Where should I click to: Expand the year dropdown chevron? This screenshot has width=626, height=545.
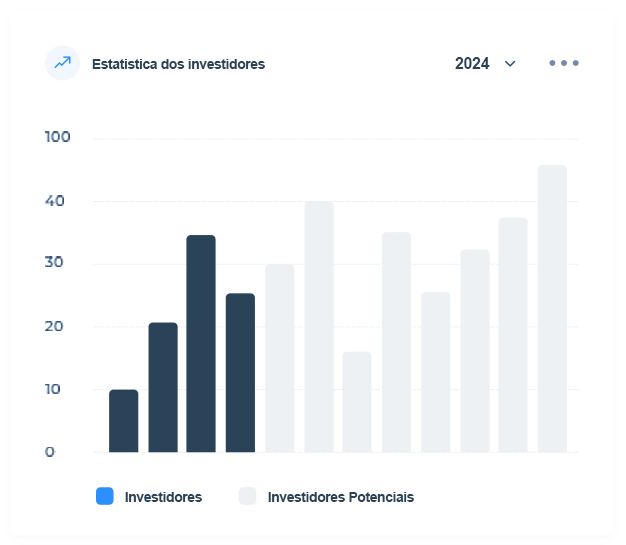point(510,64)
